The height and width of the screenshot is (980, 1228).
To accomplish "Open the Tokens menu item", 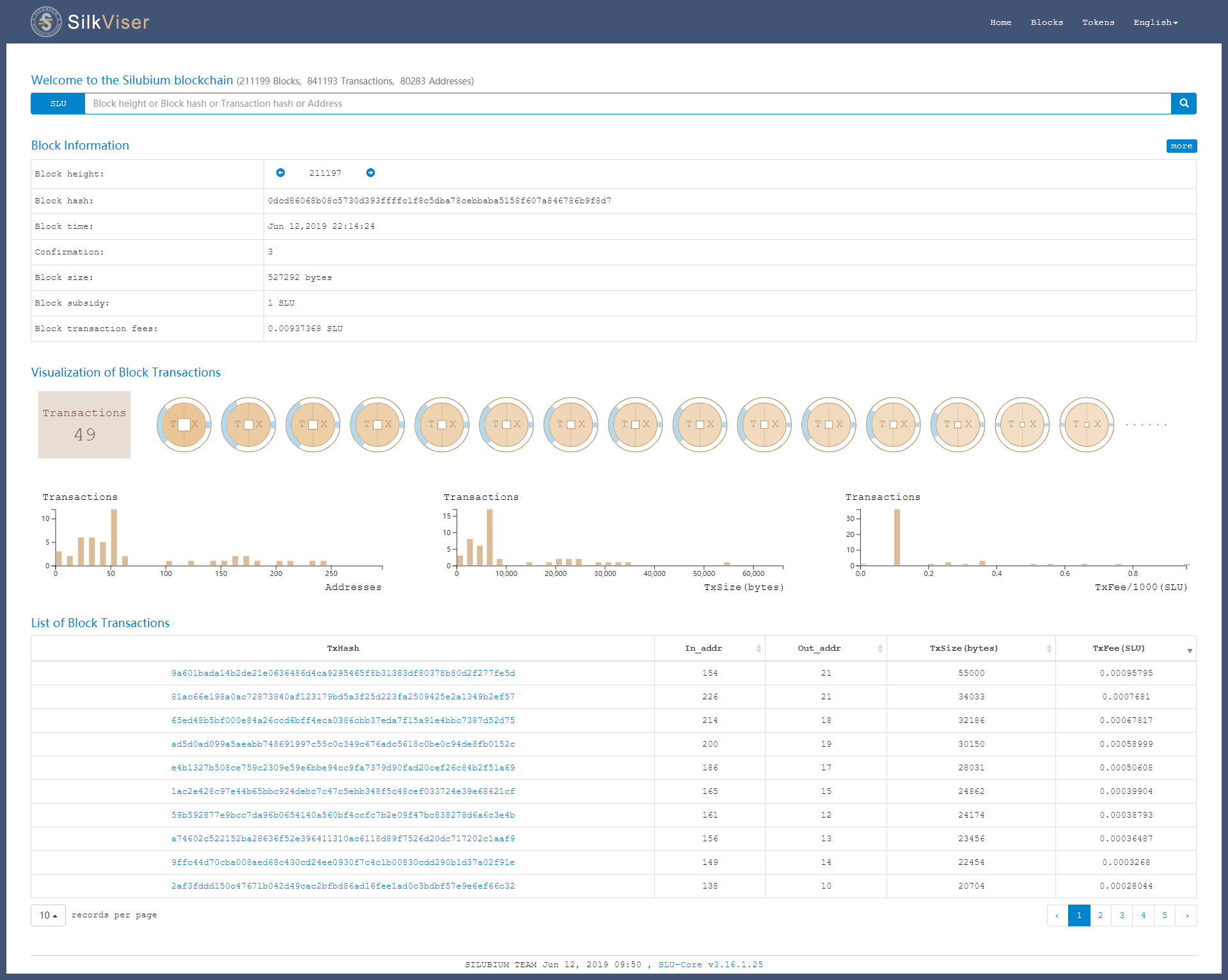I will [1098, 22].
